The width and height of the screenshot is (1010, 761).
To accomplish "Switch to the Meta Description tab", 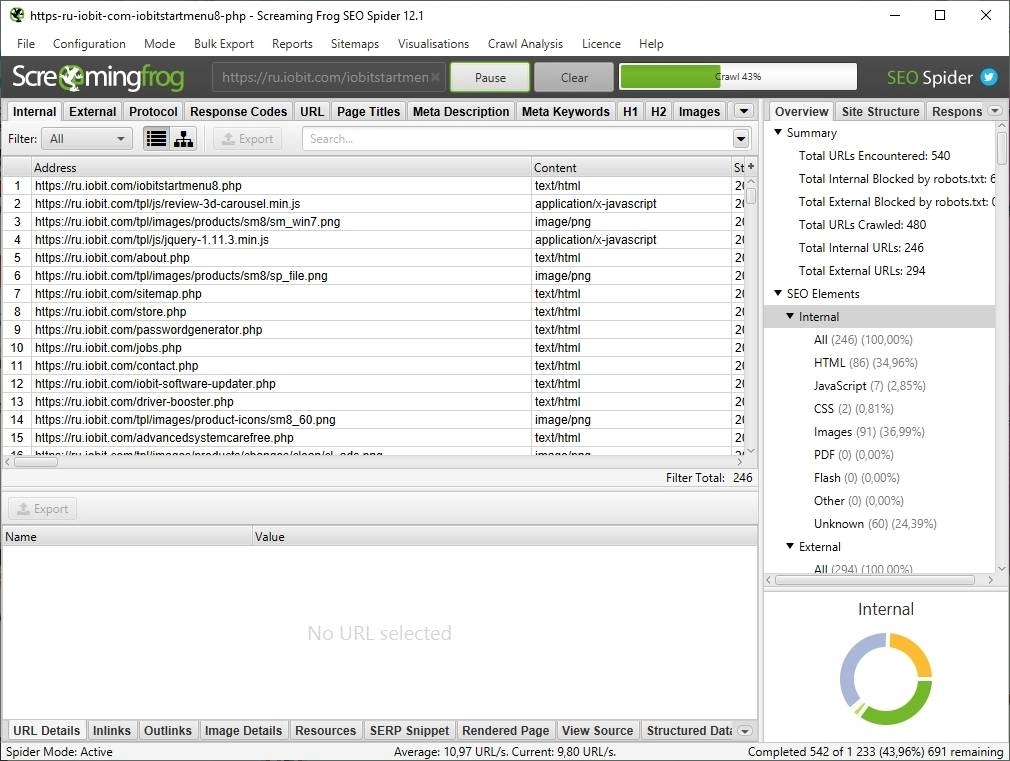I will (x=461, y=111).
